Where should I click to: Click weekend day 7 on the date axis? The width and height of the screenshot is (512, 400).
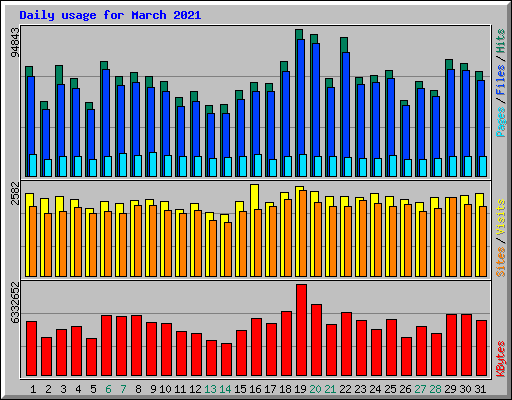[x=123, y=389]
